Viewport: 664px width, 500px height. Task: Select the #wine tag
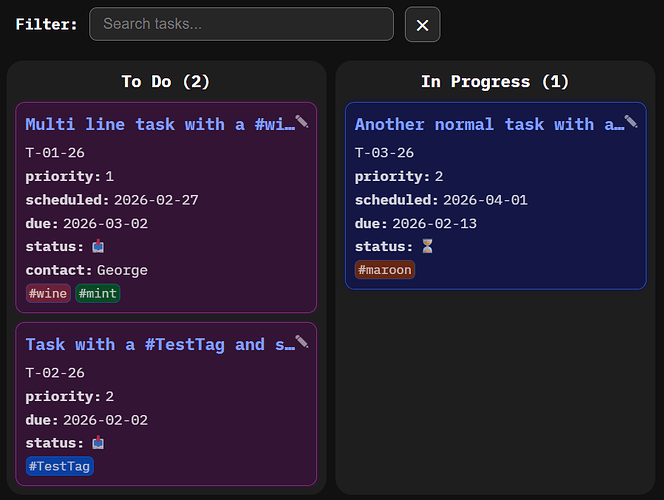point(48,293)
